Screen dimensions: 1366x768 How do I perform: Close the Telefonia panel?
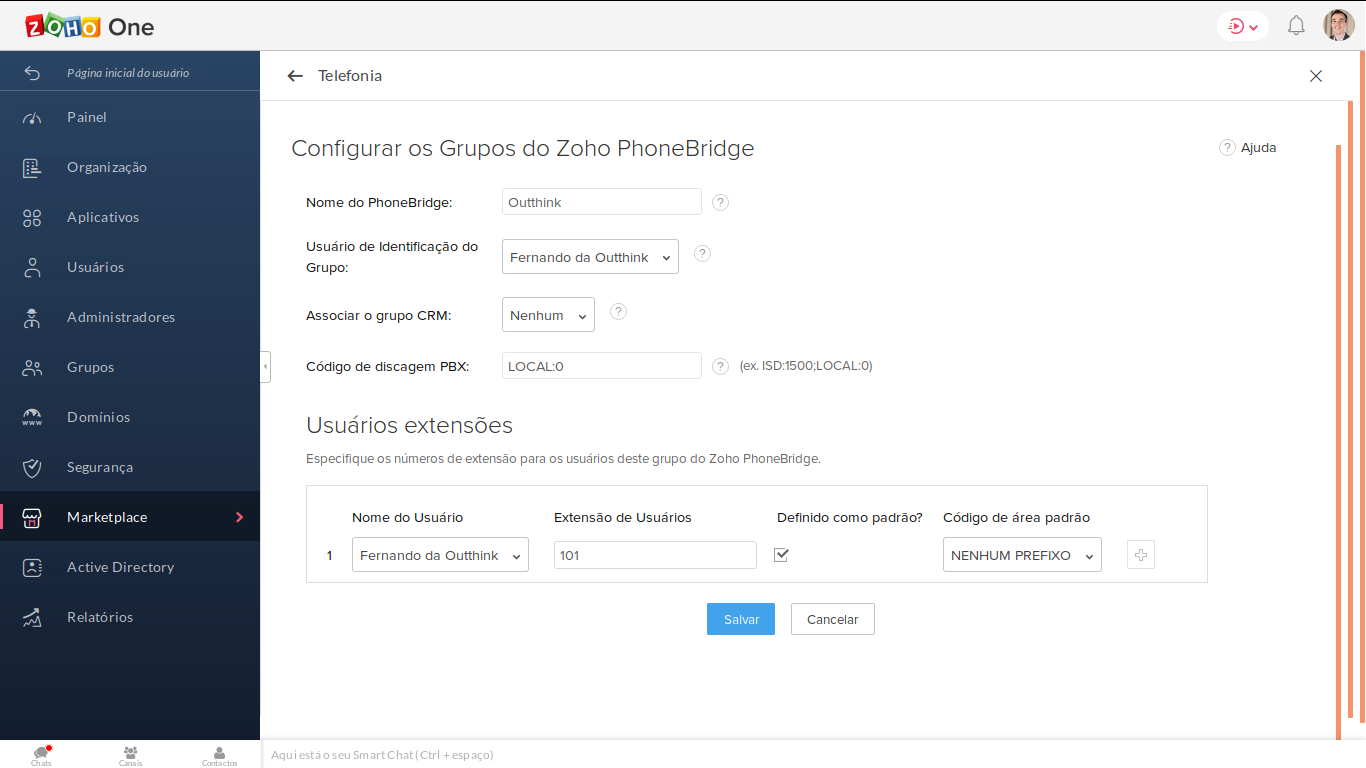click(1316, 76)
